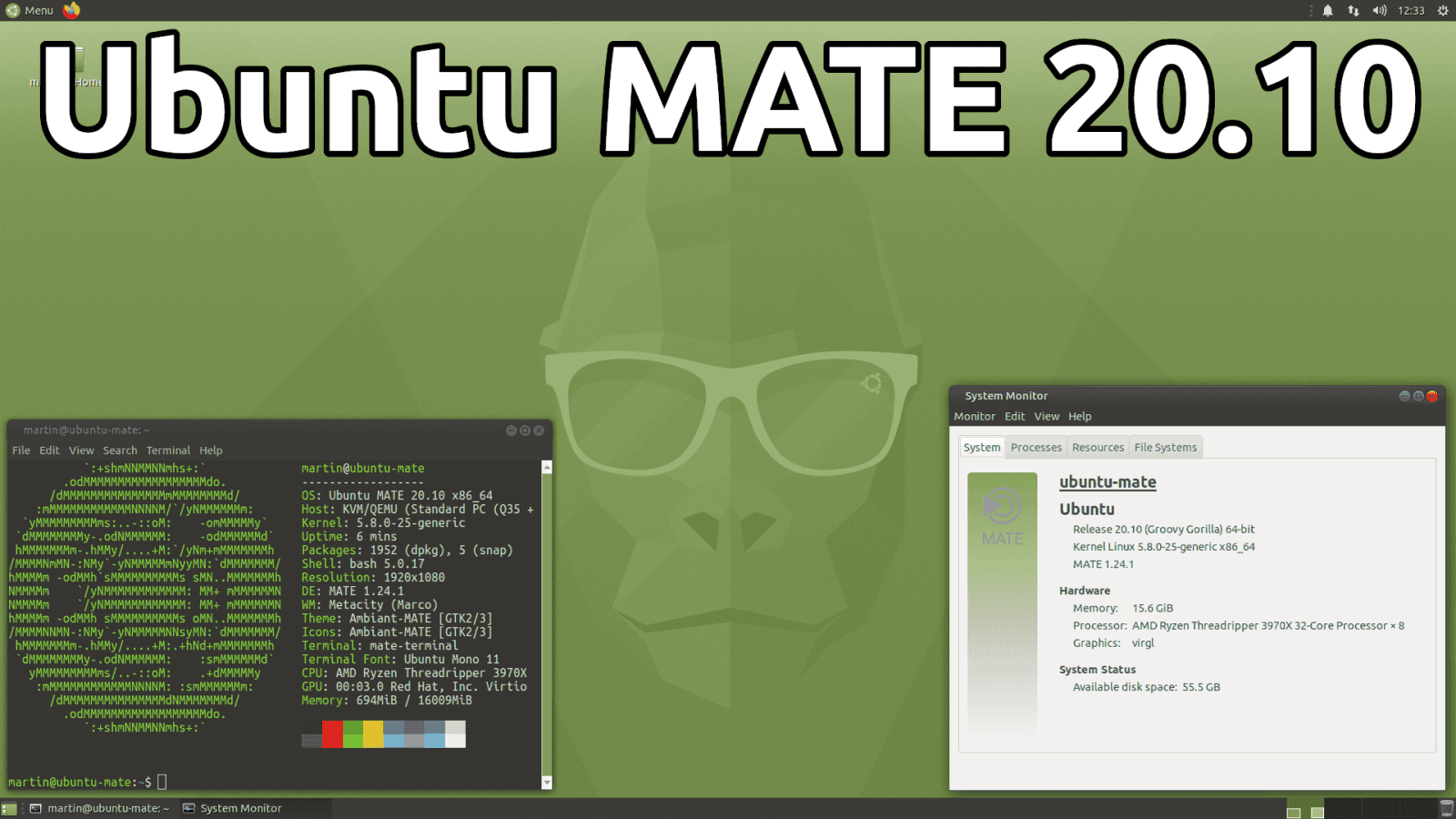Image resolution: width=1456 pixels, height=819 pixels.
Task: Click the terminal prompt cursor
Action: pyautogui.click(x=162, y=782)
